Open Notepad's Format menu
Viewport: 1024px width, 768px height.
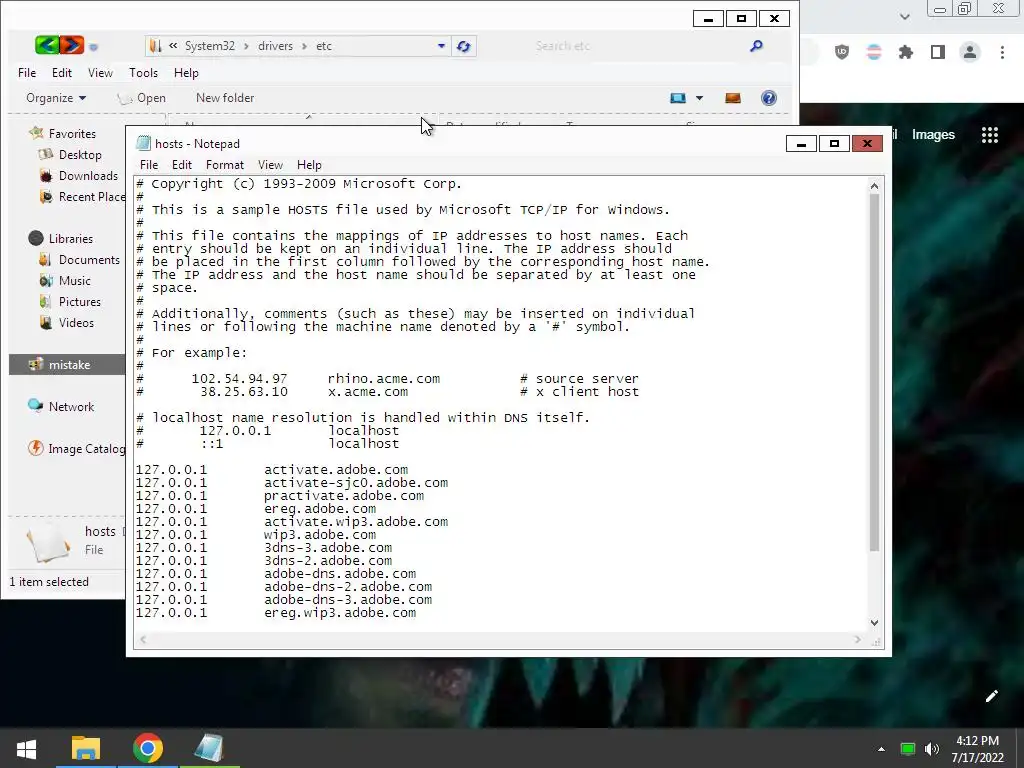[225, 165]
